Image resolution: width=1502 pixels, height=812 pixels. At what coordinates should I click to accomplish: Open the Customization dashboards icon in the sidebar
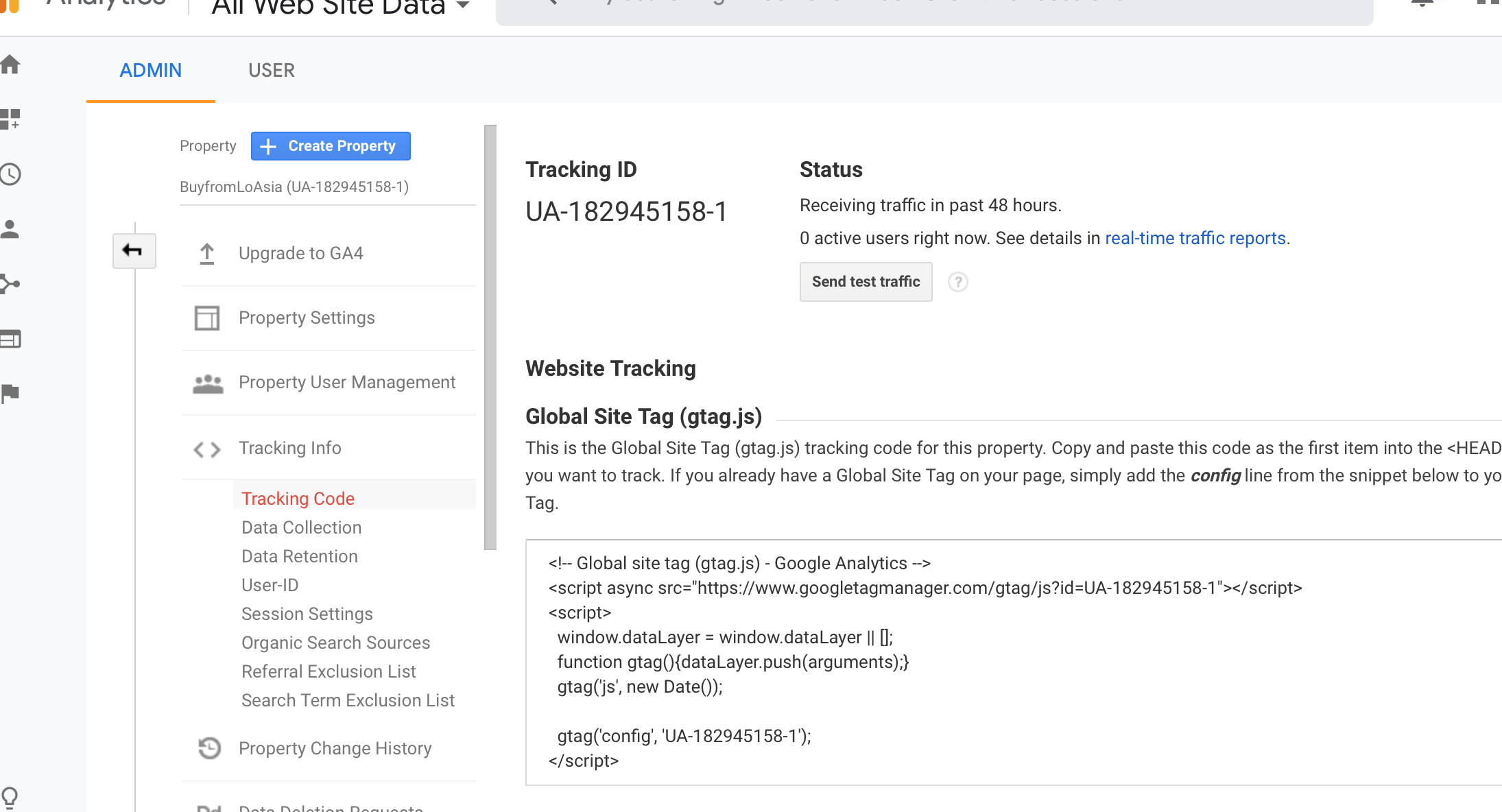tap(10, 119)
